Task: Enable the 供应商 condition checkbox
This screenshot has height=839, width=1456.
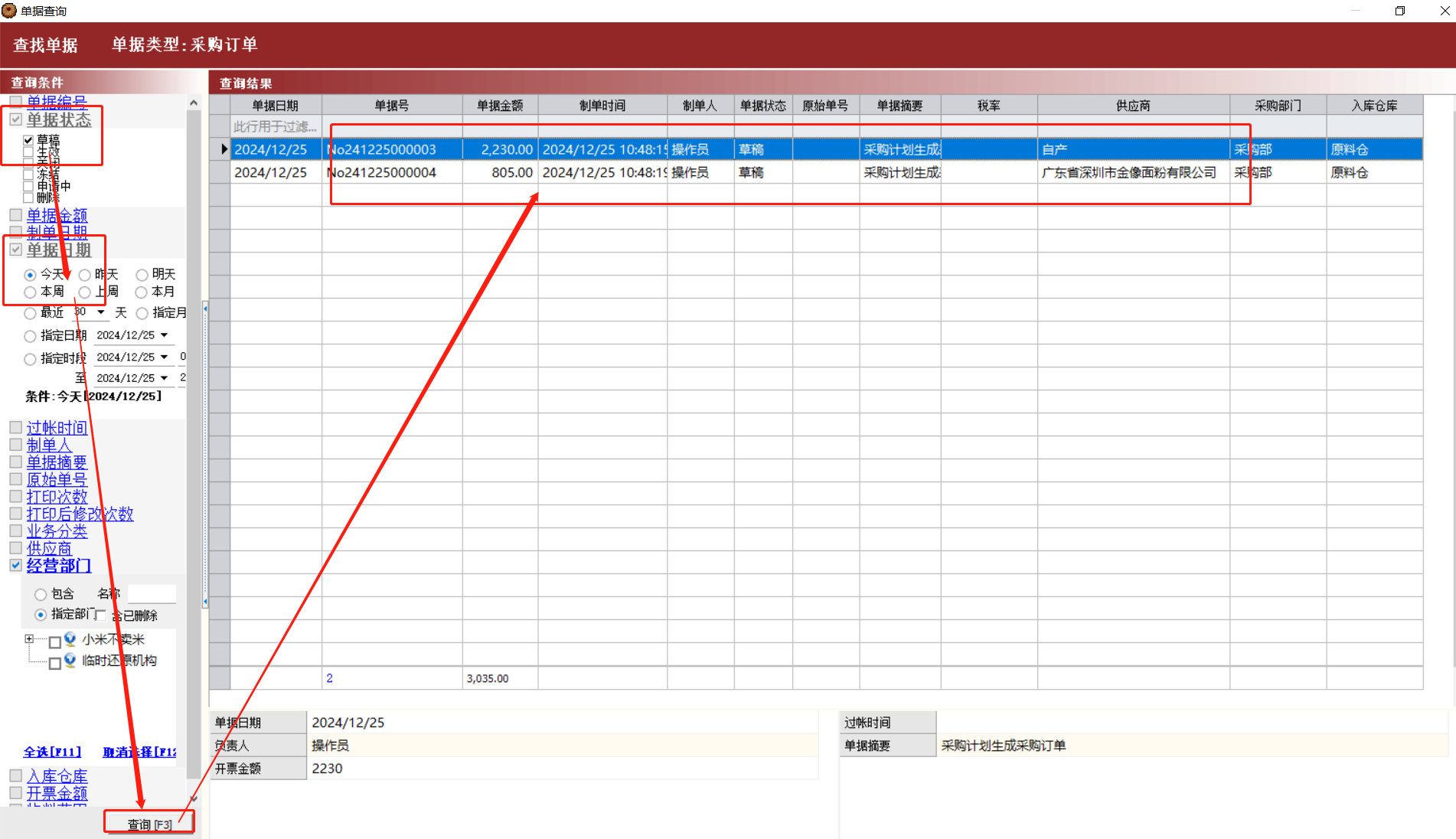Action: [x=15, y=548]
